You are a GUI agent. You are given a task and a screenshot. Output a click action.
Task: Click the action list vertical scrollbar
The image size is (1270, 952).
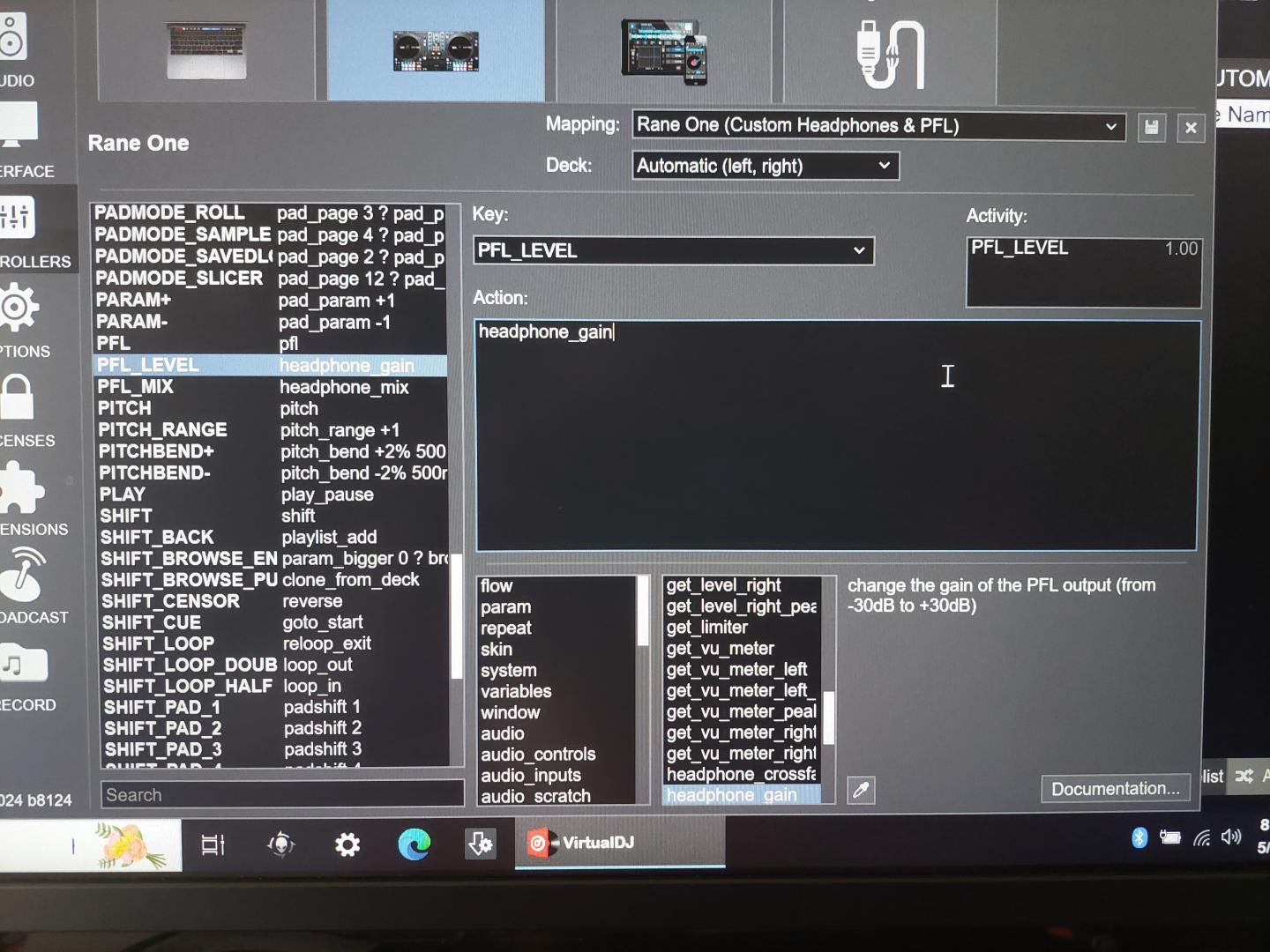(x=829, y=718)
